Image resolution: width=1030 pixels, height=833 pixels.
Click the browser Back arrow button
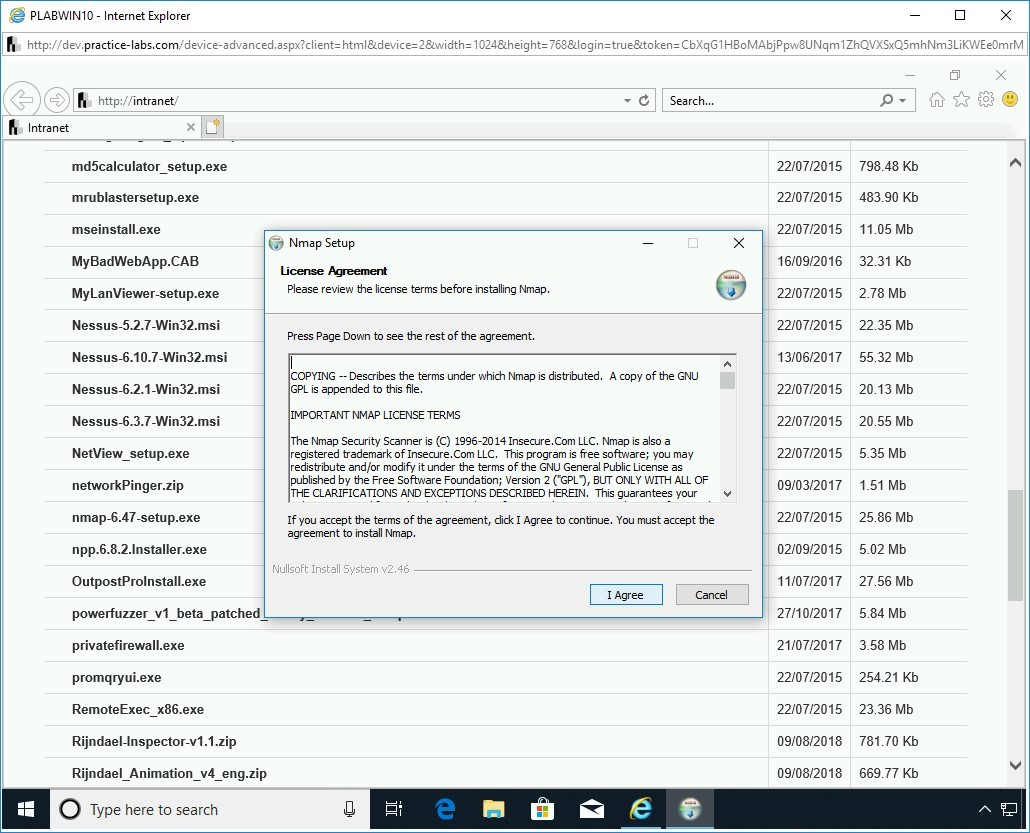(22, 100)
